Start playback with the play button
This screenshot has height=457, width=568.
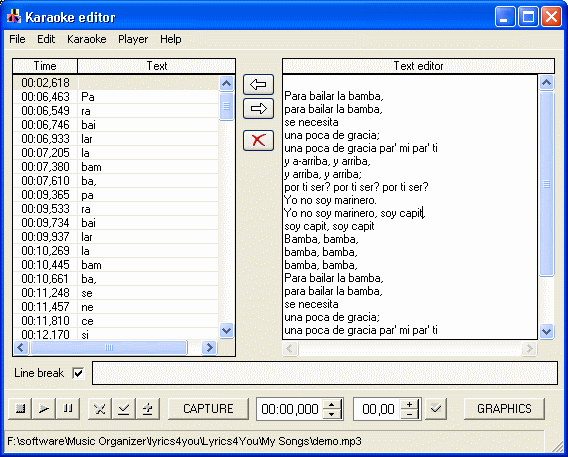click(44, 409)
